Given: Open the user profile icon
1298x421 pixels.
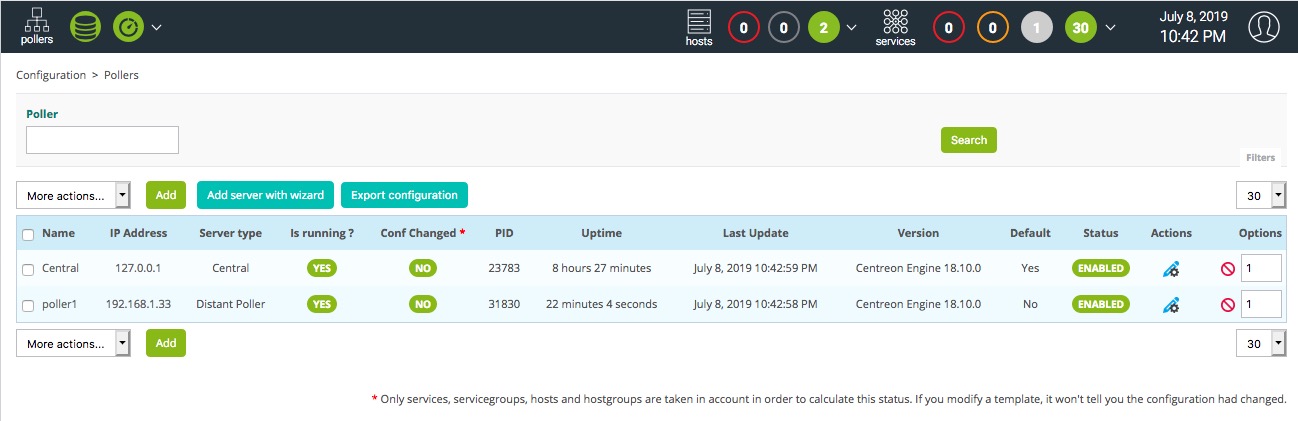Looking at the screenshot, I should tap(1264, 27).
